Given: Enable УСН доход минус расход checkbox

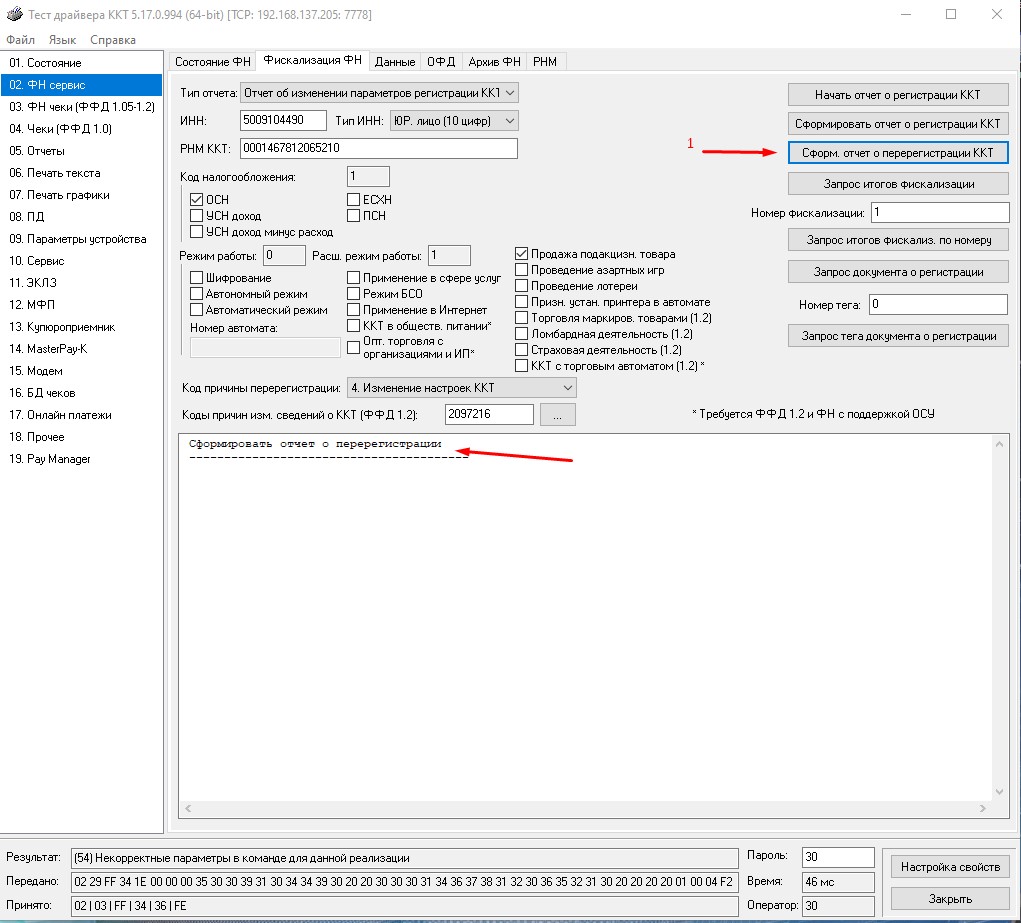Looking at the screenshot, I should point(197,232).
